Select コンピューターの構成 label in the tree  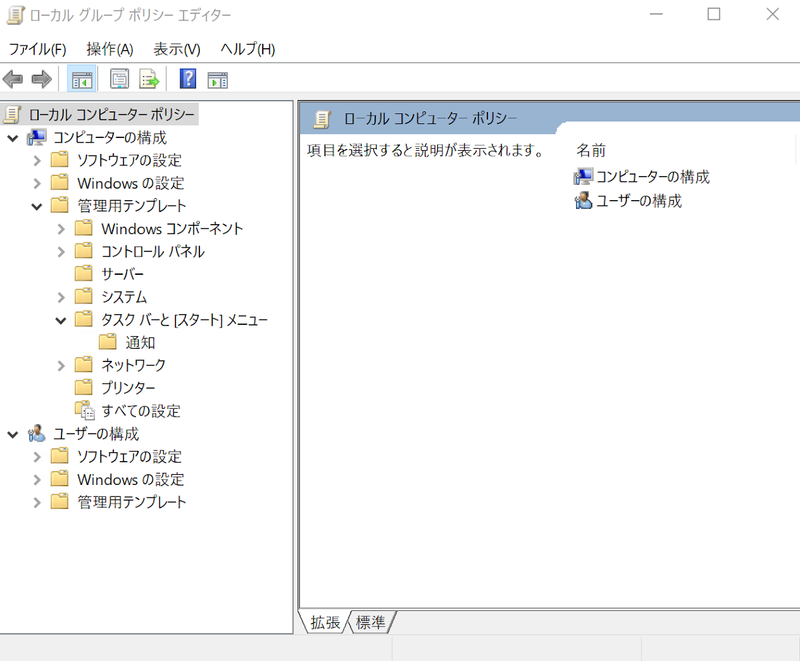click(110, 137)
